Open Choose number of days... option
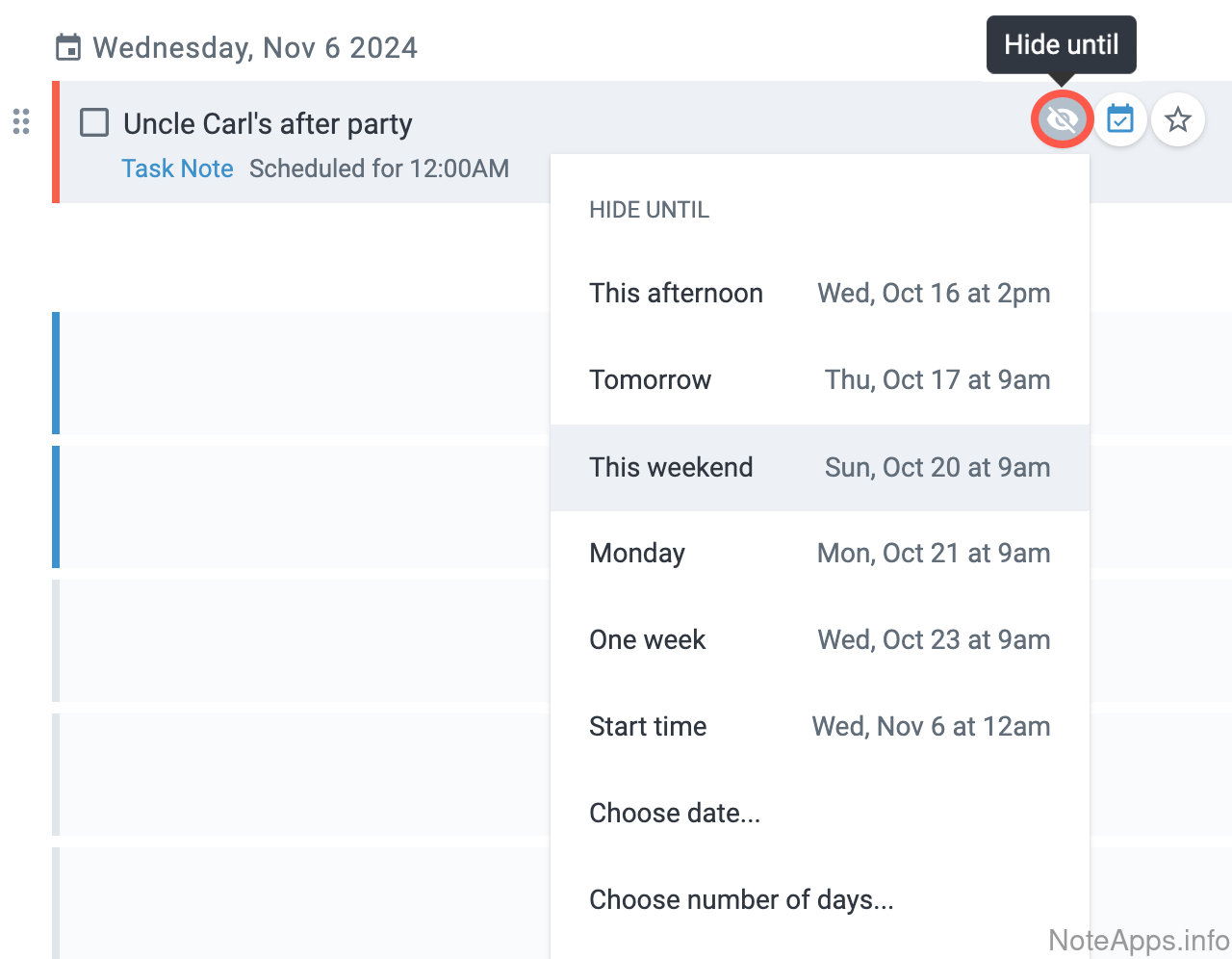 click(x=741, y=900)
